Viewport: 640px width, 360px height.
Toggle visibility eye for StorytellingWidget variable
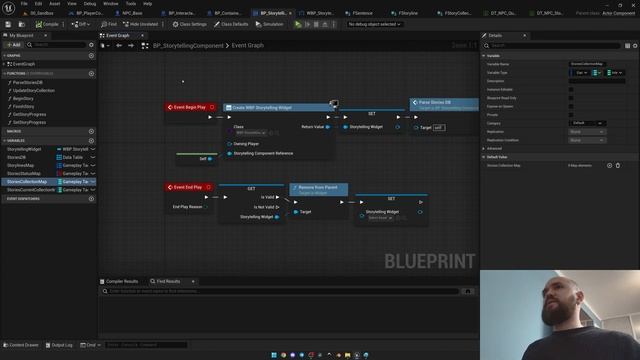(93, 149)
